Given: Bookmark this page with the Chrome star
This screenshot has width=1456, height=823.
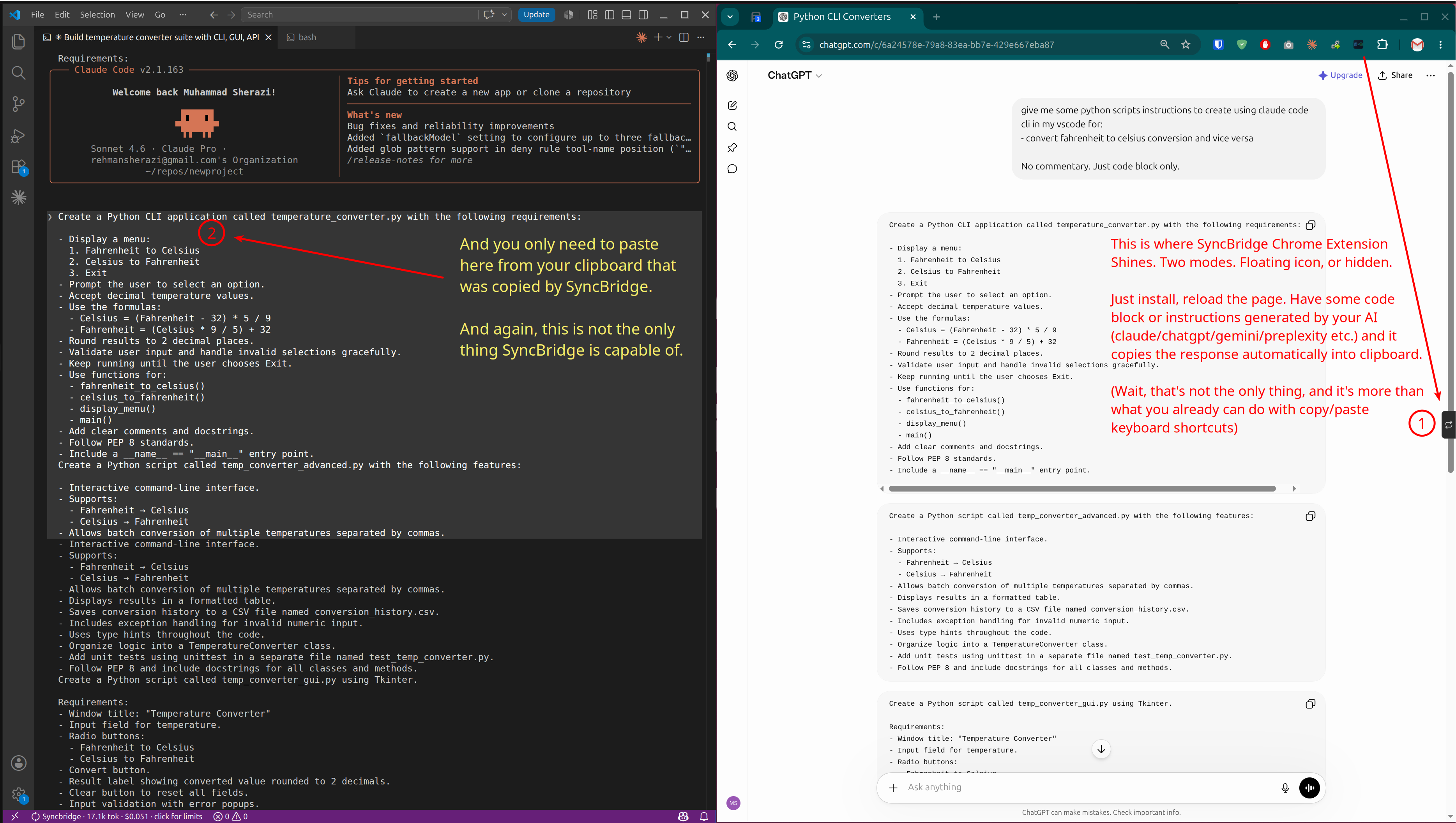Looking at the screenshot, I should click(1186, 45).
